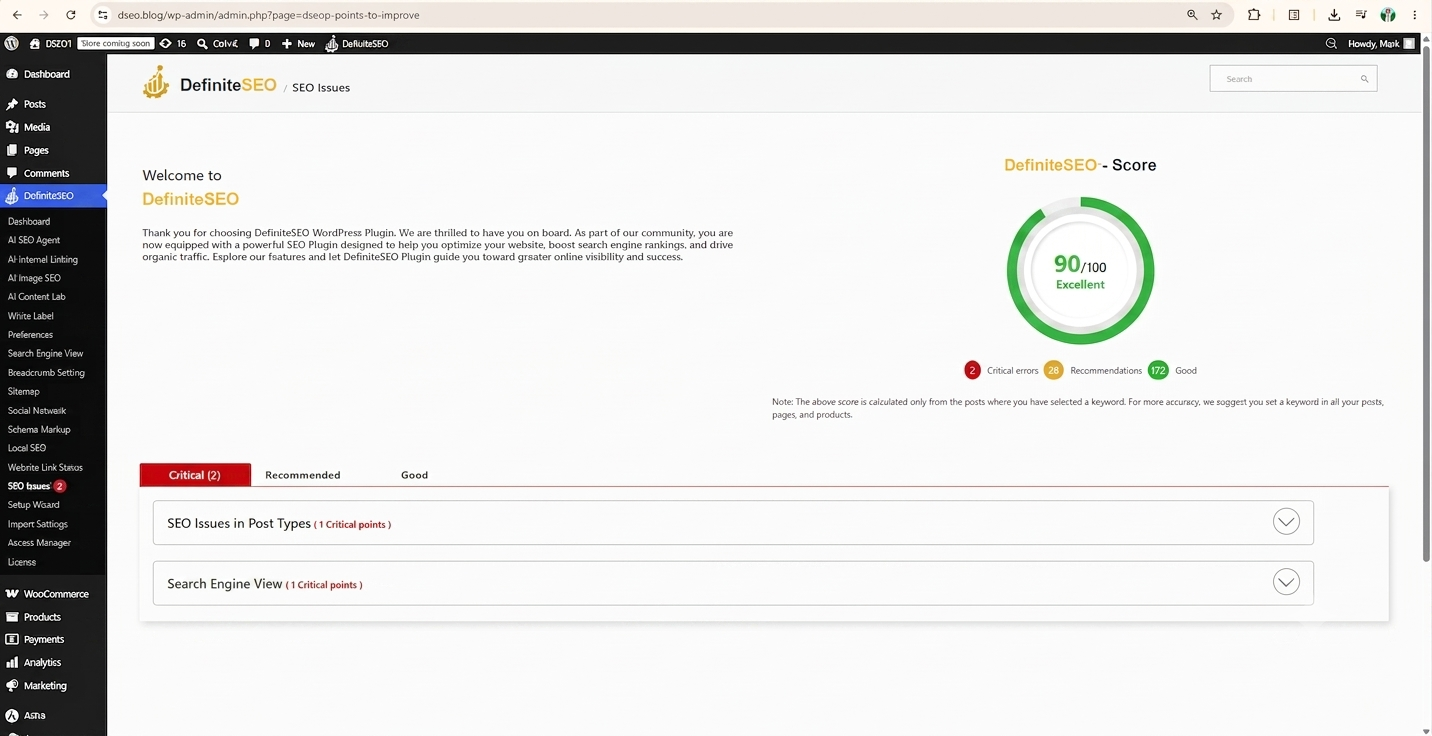
Task: Click the orange 28 Recommendations badge
Action: [x=1053, y=370]
